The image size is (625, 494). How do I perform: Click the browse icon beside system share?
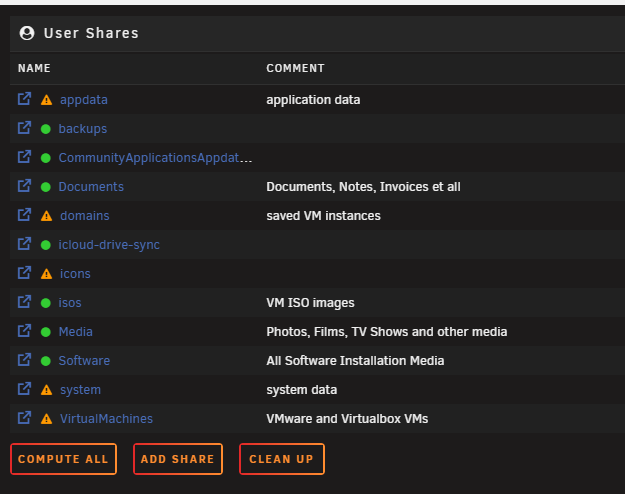tap(24, 389)
